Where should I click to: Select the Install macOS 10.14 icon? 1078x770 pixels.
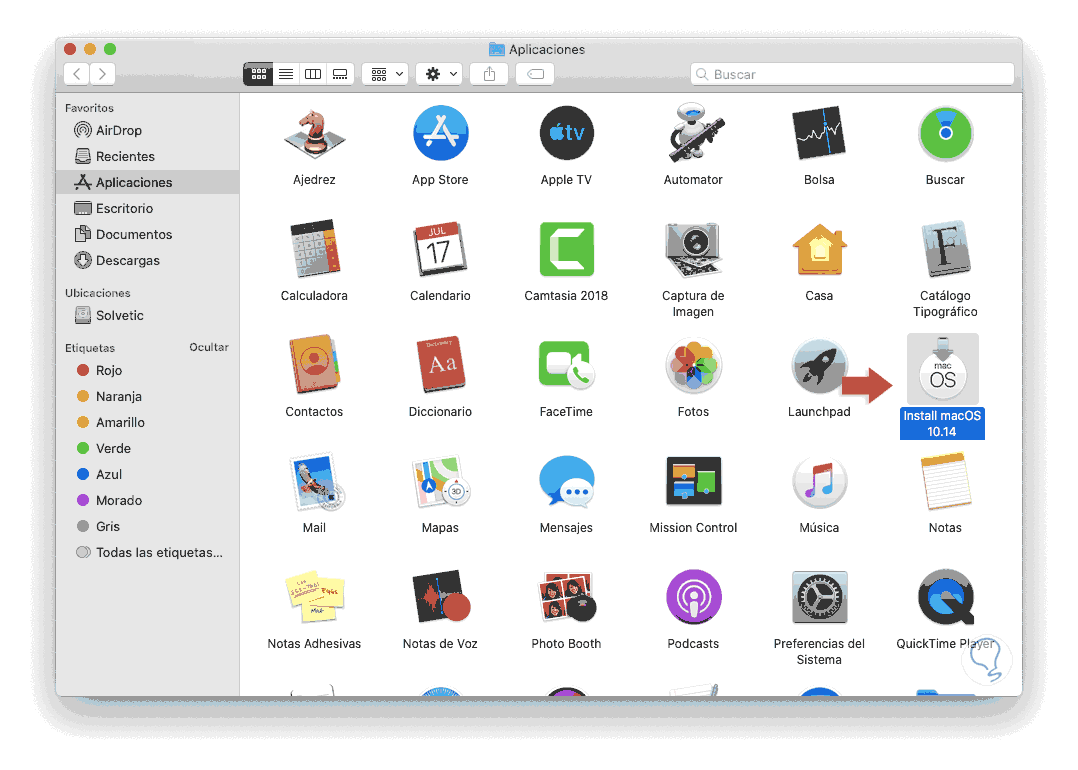943,370
